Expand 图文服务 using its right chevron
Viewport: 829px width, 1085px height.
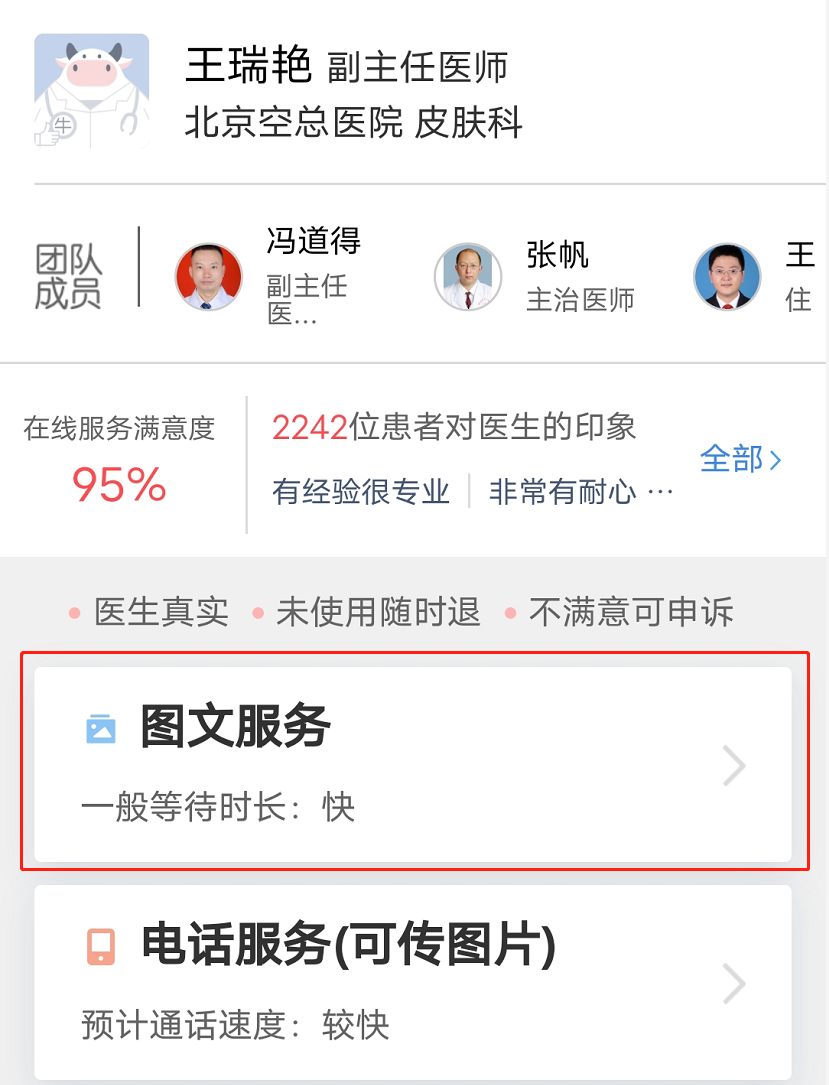734,765
